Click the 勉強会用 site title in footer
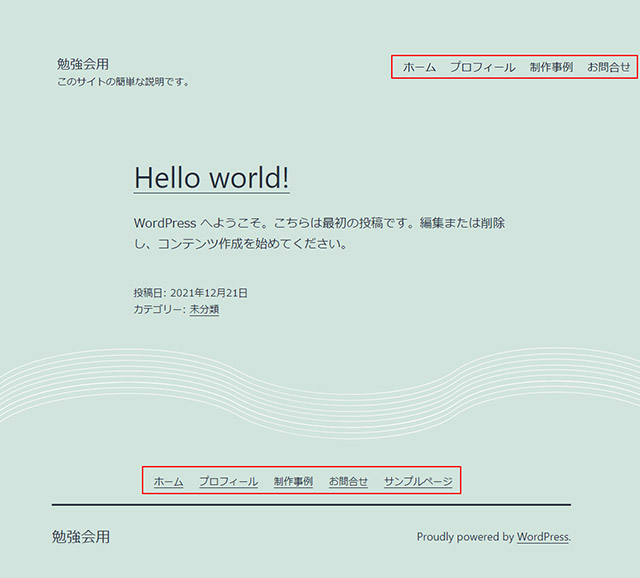 pyautogui.click(x=81, y=537)
